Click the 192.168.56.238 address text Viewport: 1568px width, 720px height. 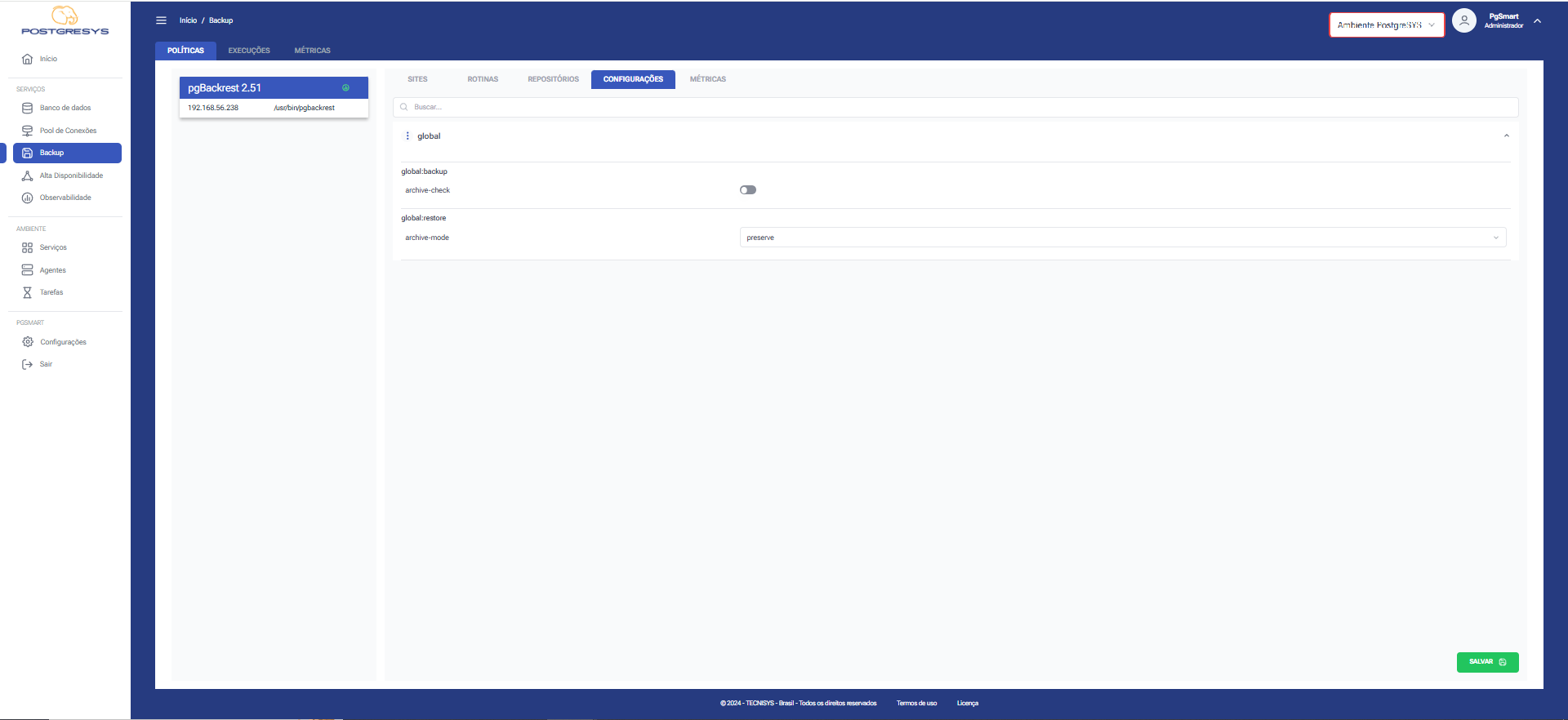213,108
